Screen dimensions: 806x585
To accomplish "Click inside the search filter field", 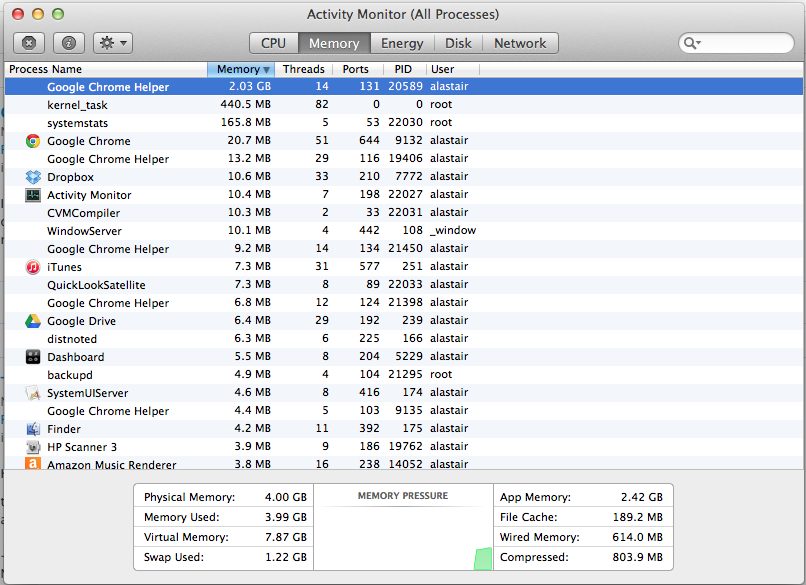I will [x=736, y=43].
